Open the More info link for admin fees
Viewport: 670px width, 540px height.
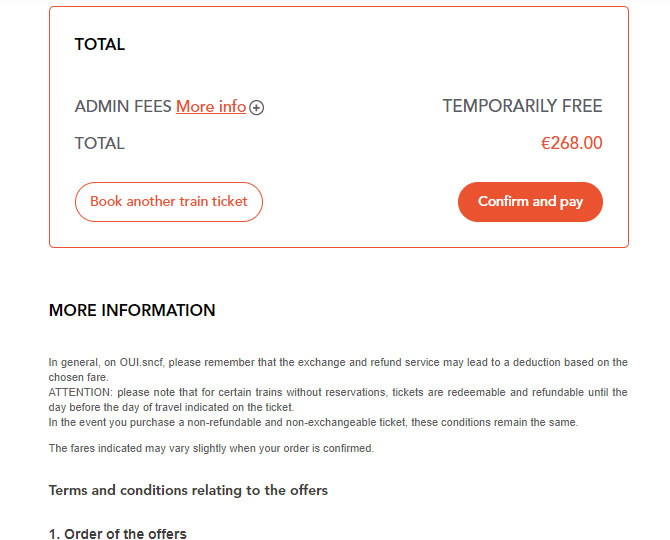coord(211,106)
